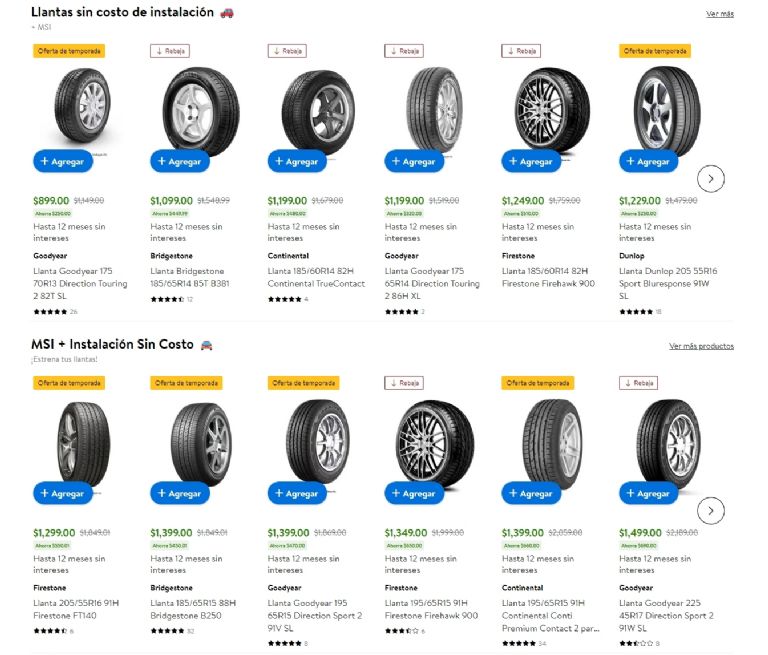Open star ratings for Goodyear 175 70R13 tire
This screenshot has width=768, height=655.
coord(50,312)
